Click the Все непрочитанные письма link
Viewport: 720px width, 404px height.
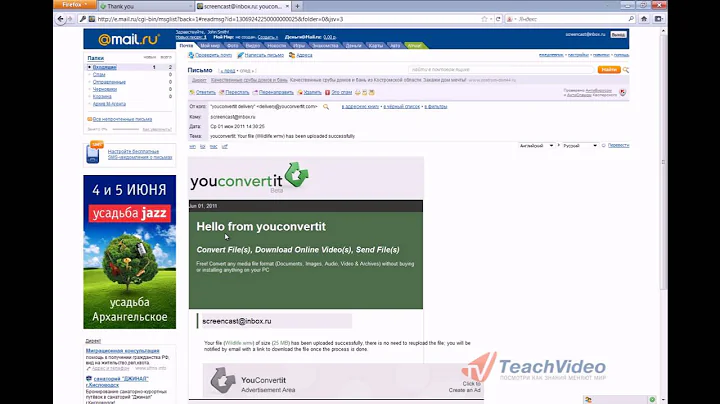(x=122, y=119)
